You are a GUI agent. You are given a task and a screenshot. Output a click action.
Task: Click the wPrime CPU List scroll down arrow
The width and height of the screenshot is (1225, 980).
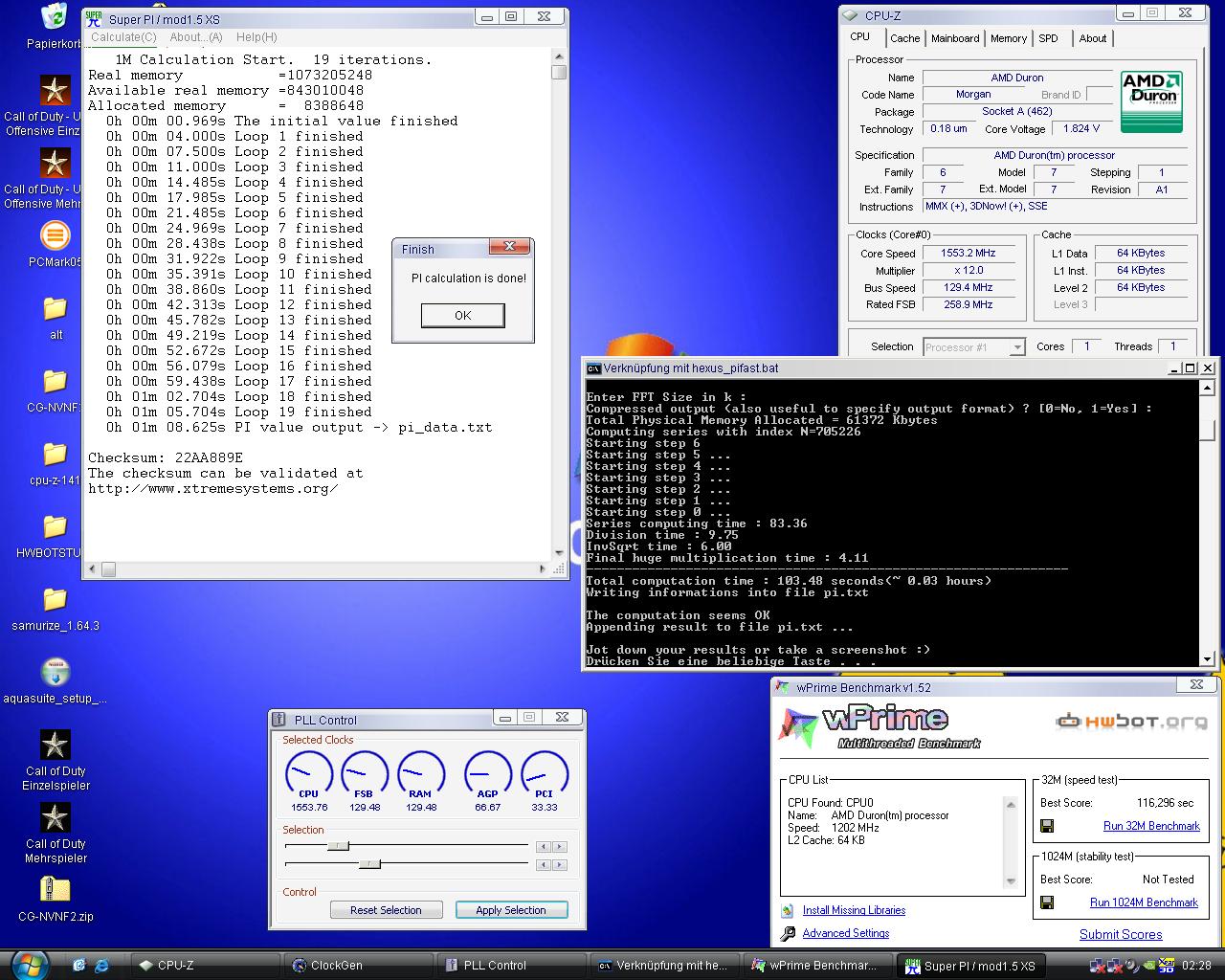coord(1011,881)
